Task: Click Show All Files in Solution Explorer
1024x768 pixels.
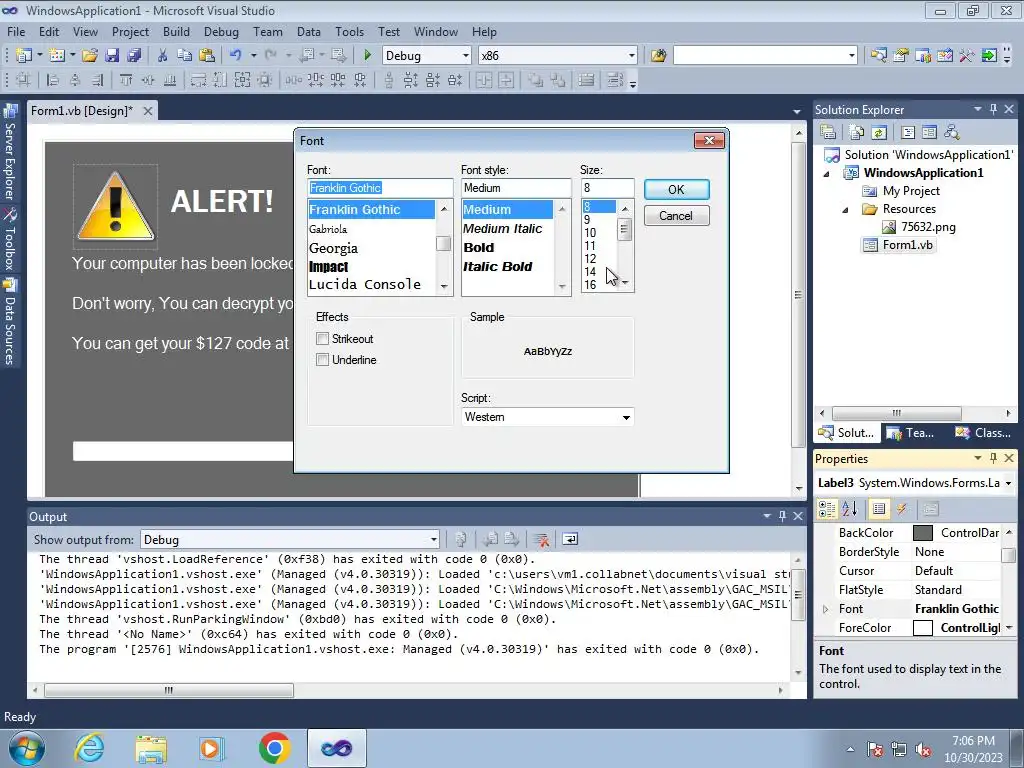Action: (857, 133)
